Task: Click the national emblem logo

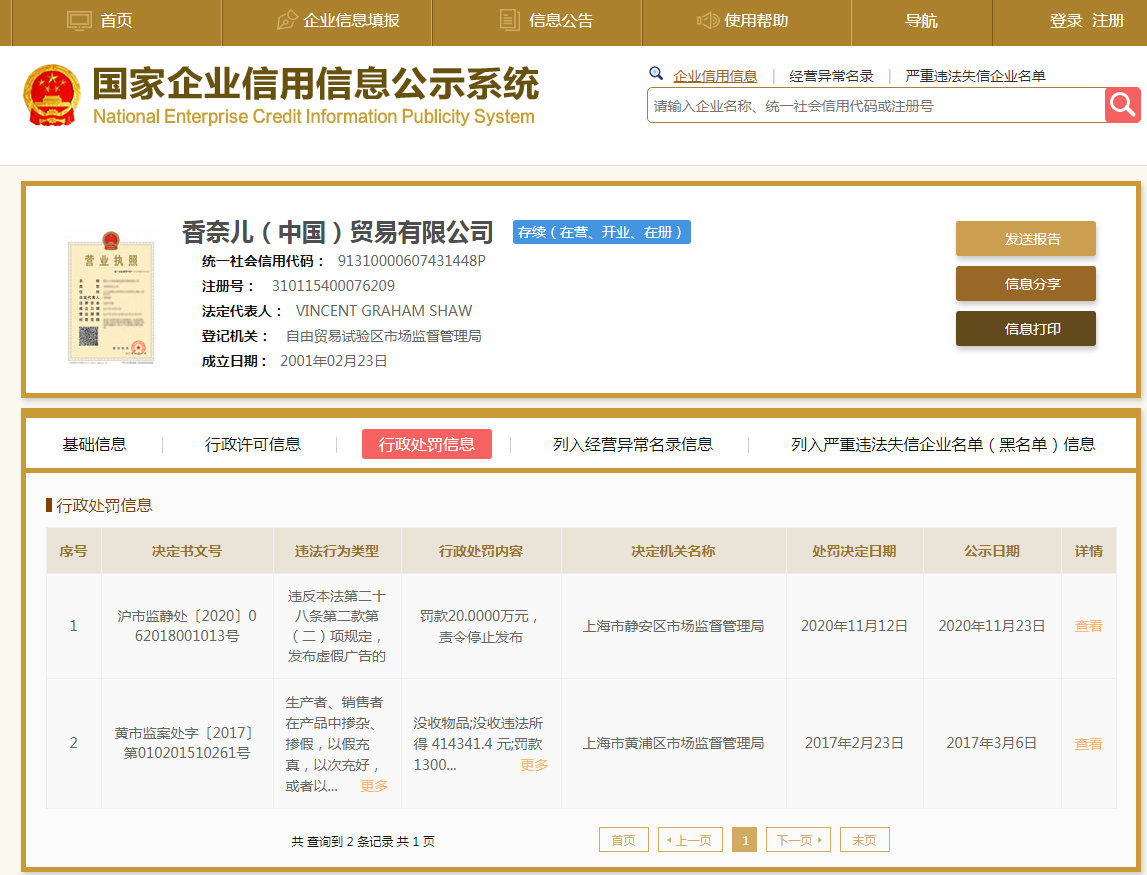Action: (52, 95)
